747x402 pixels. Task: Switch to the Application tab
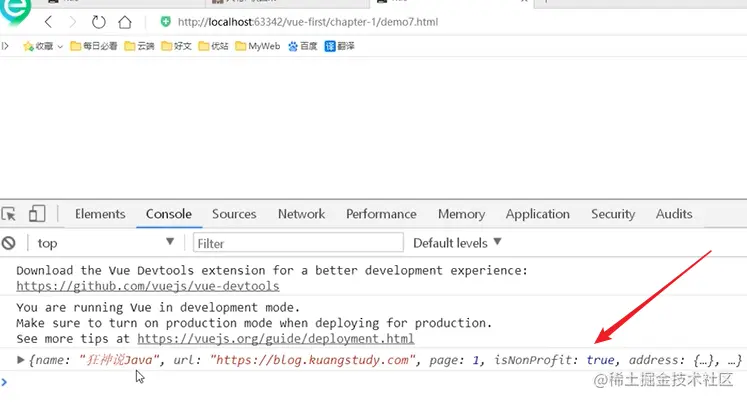click(537, 214)
